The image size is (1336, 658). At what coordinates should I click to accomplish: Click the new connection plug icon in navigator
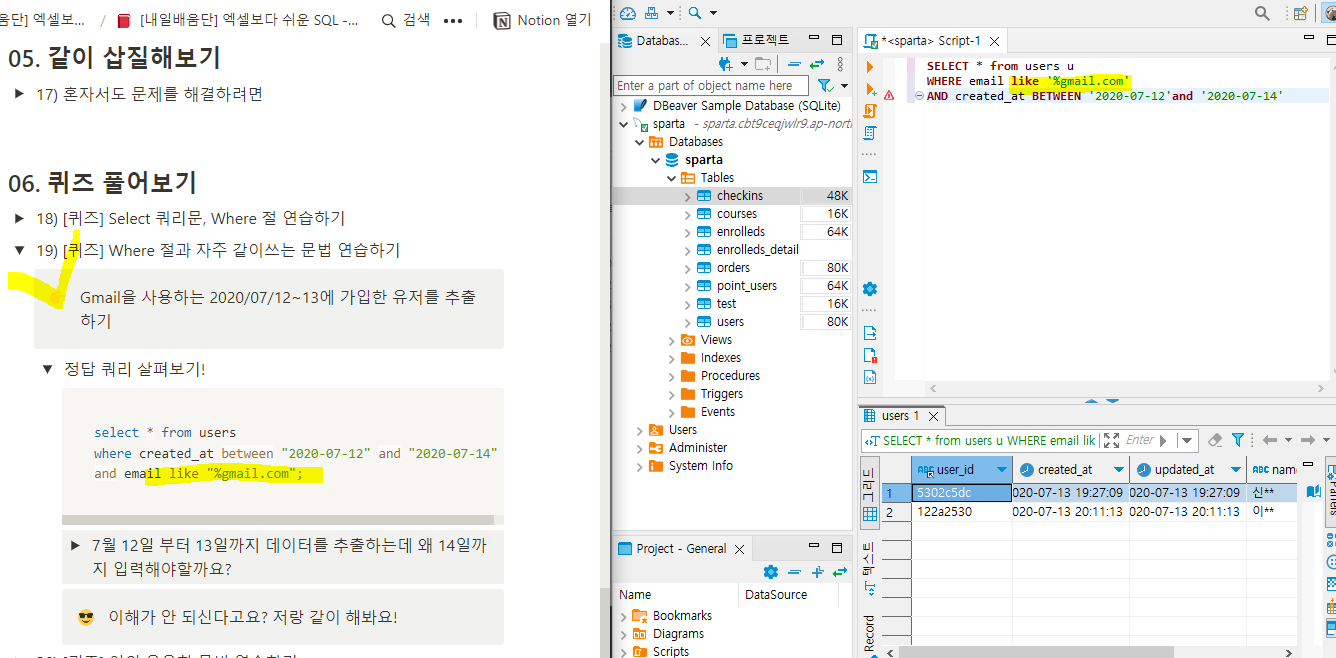724,64
